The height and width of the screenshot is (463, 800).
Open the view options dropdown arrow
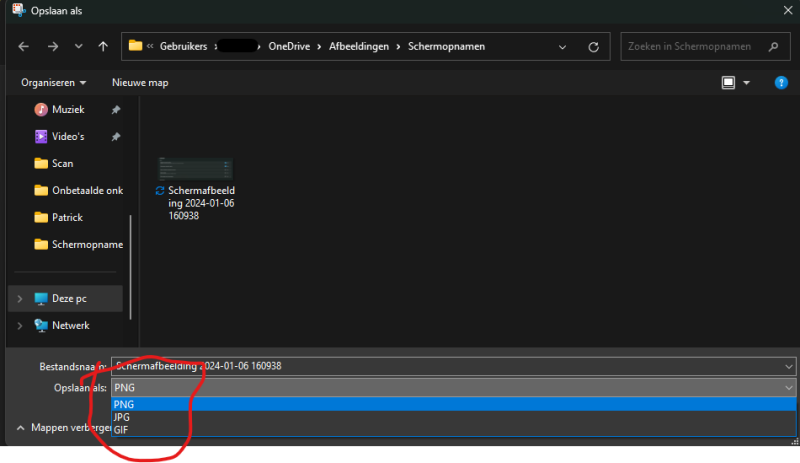(x=747, y=82)
